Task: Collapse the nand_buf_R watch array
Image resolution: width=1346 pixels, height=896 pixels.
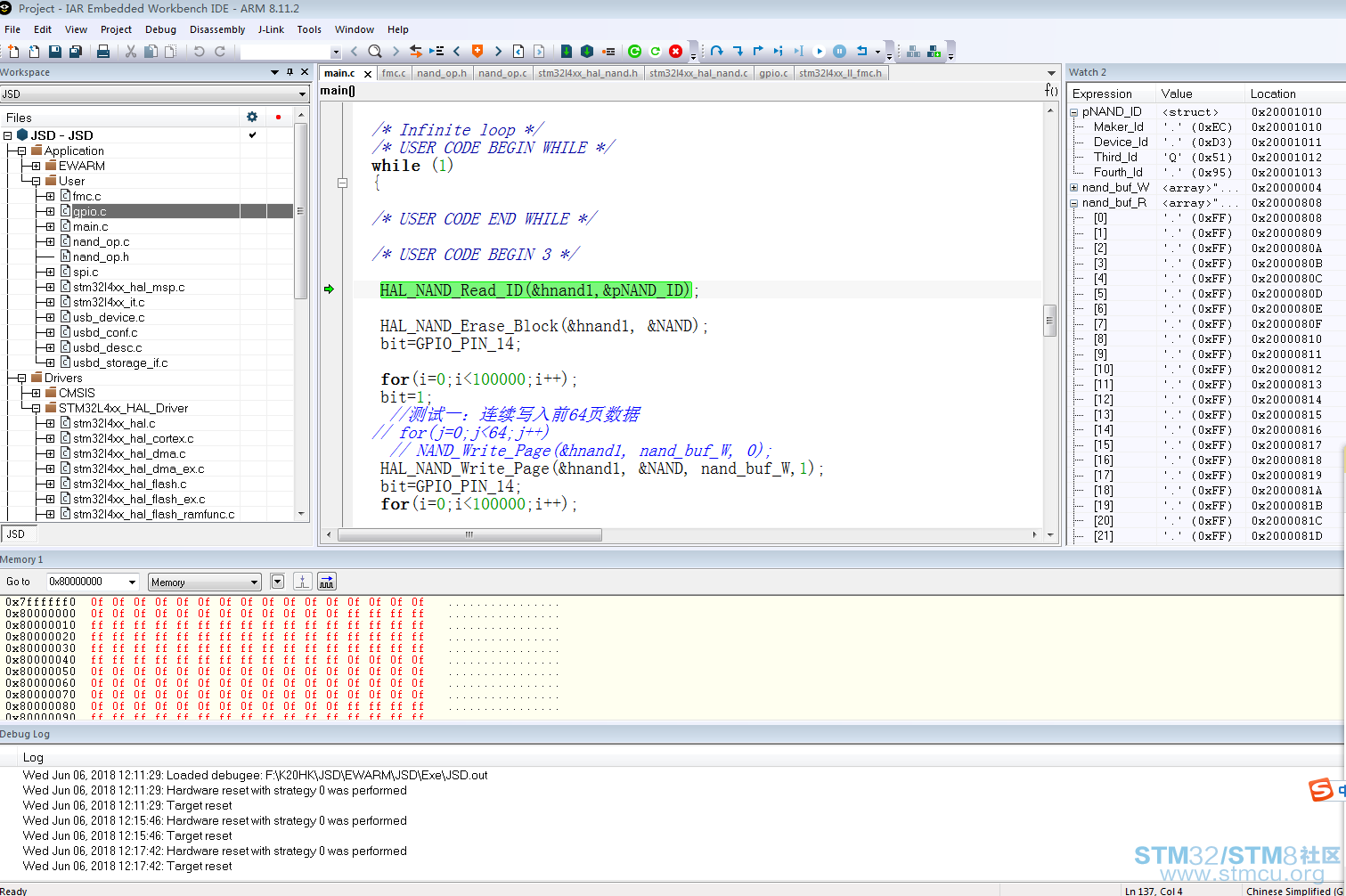Action: (1074, 203)
